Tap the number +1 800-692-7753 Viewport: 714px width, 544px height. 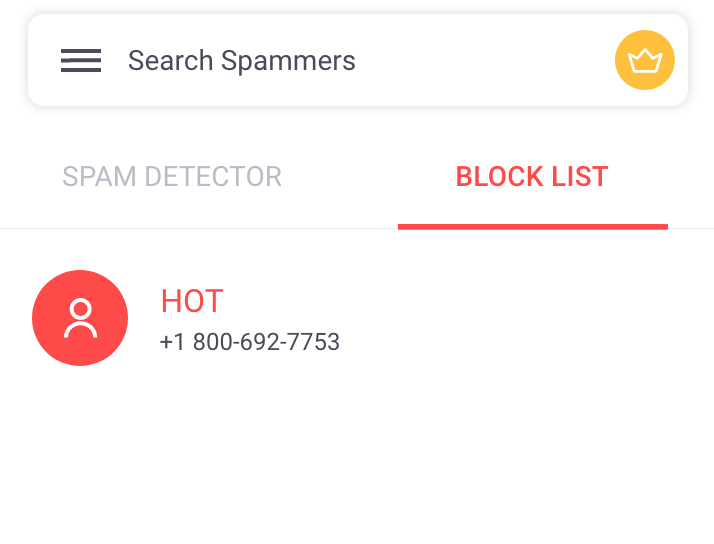point(250,341)
